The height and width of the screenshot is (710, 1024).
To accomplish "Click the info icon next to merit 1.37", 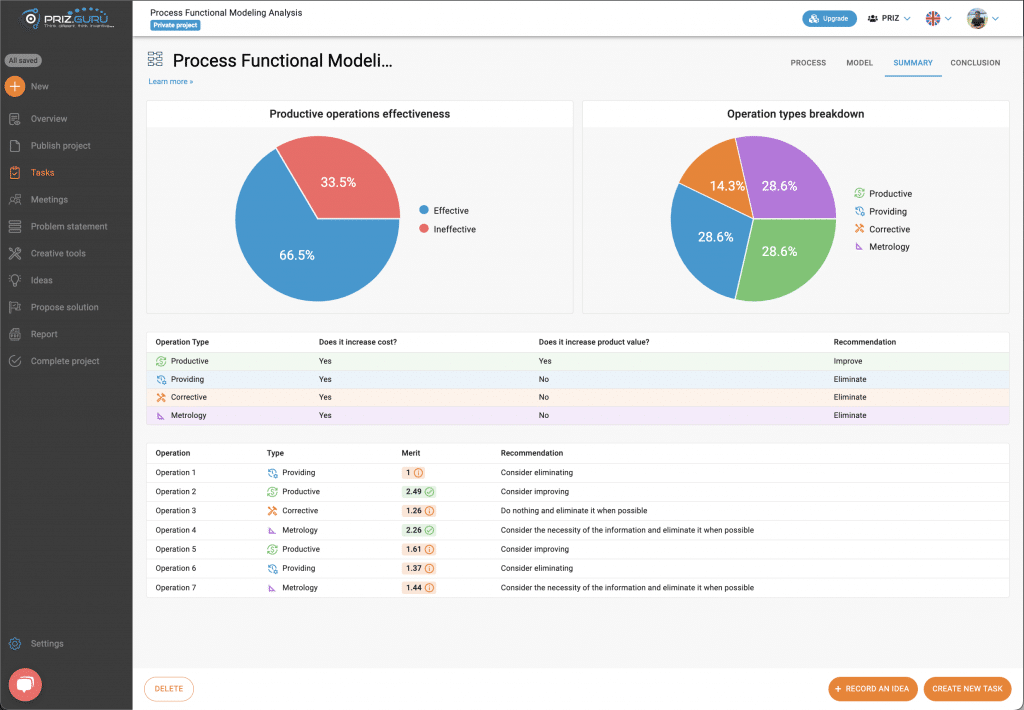I will 429,568.
